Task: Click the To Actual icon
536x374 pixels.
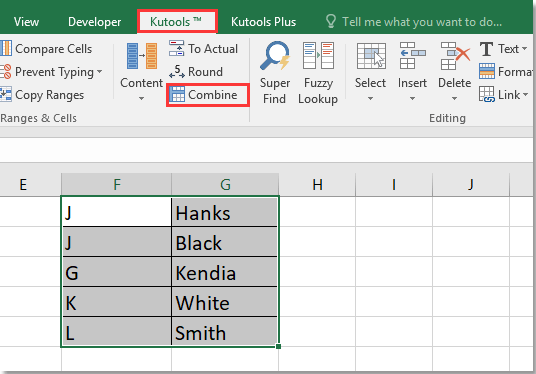Action: 176,48
